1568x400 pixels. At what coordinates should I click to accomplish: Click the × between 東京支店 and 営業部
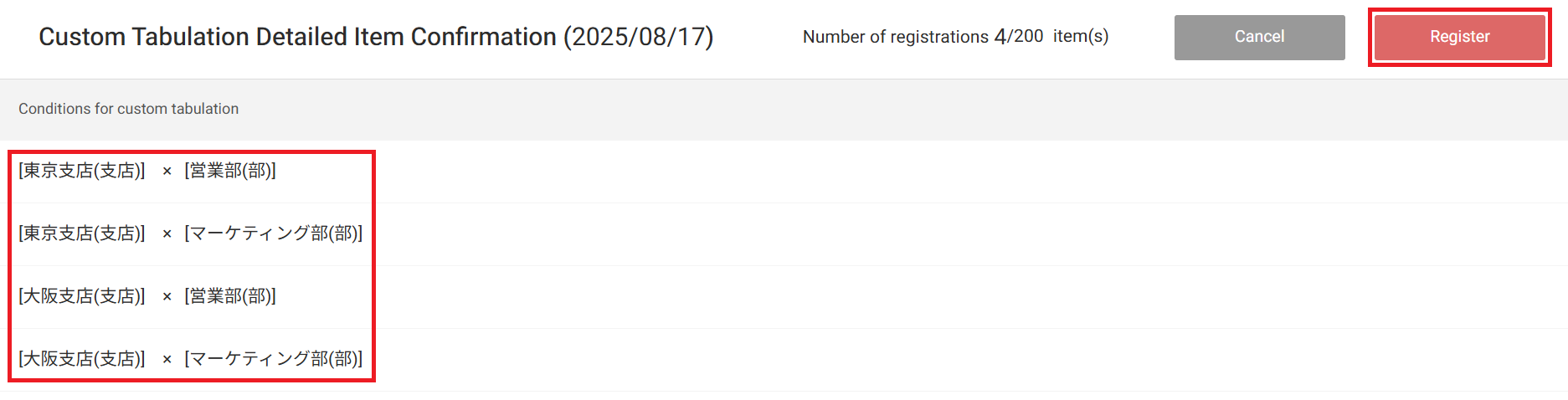pos(167,172)
